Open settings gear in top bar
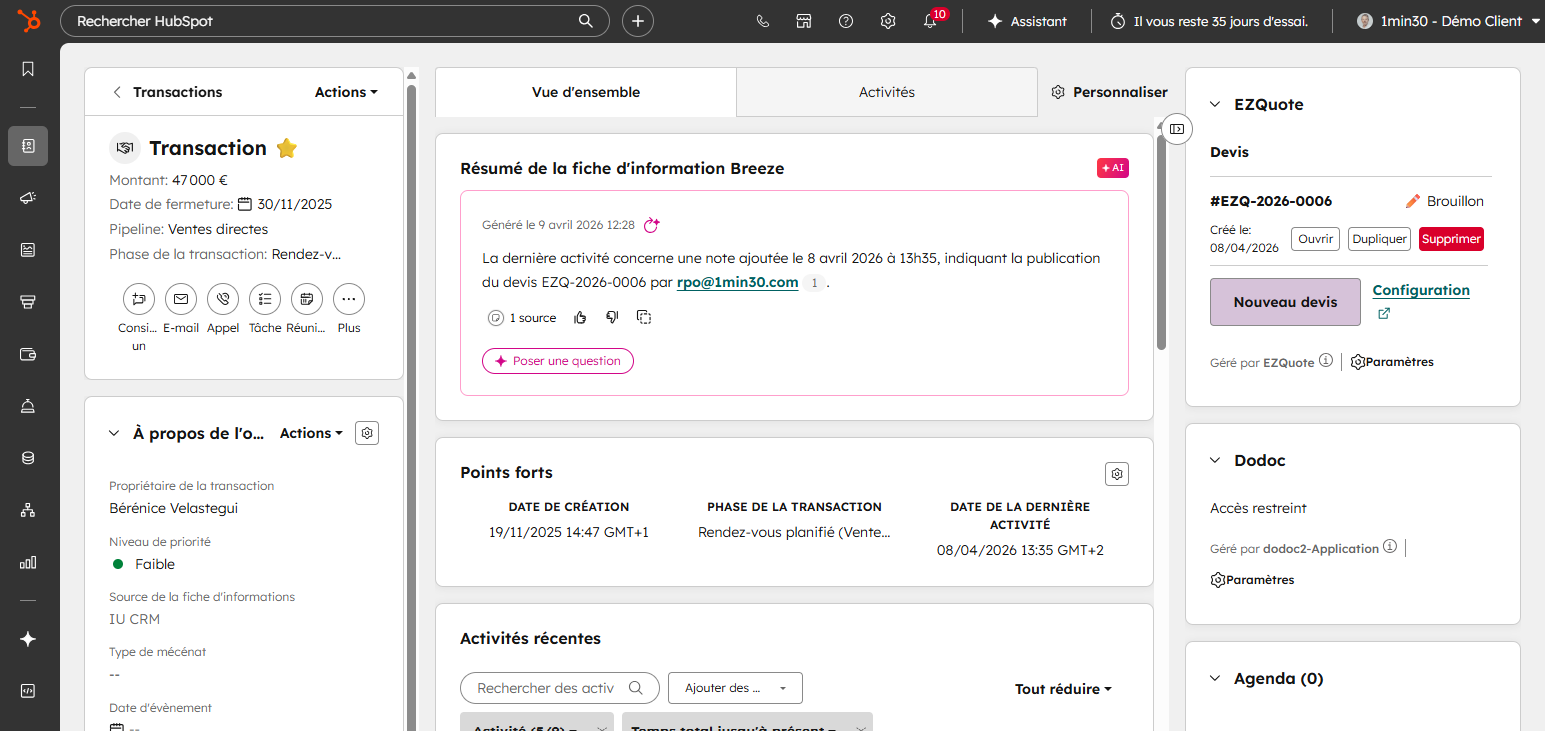 (888, 21)
